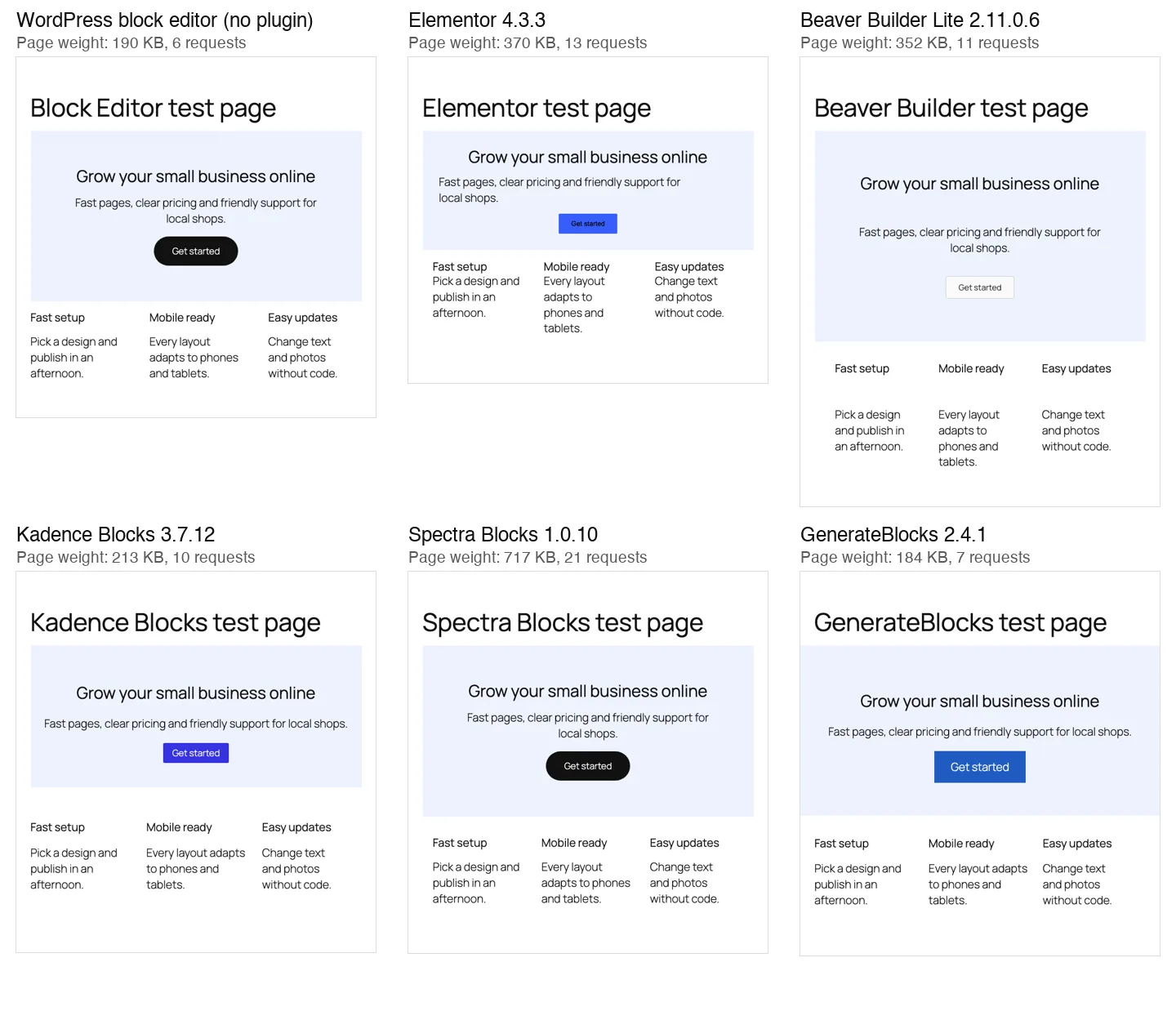
Task: Click the 'Fast pages, clear pricing' paragraph in Elementor page
Action: click(559, 190)
